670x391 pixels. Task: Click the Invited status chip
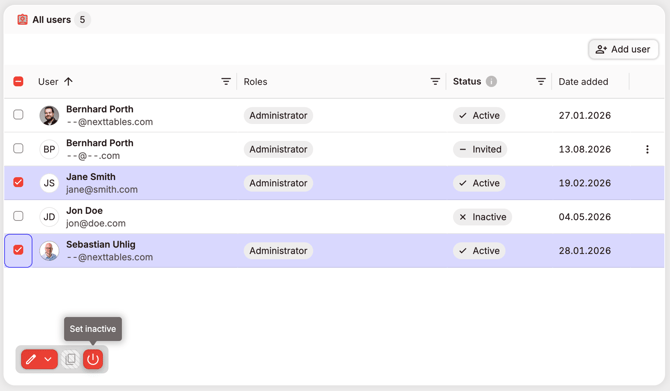pyautogui.click(x=480, y=149)
